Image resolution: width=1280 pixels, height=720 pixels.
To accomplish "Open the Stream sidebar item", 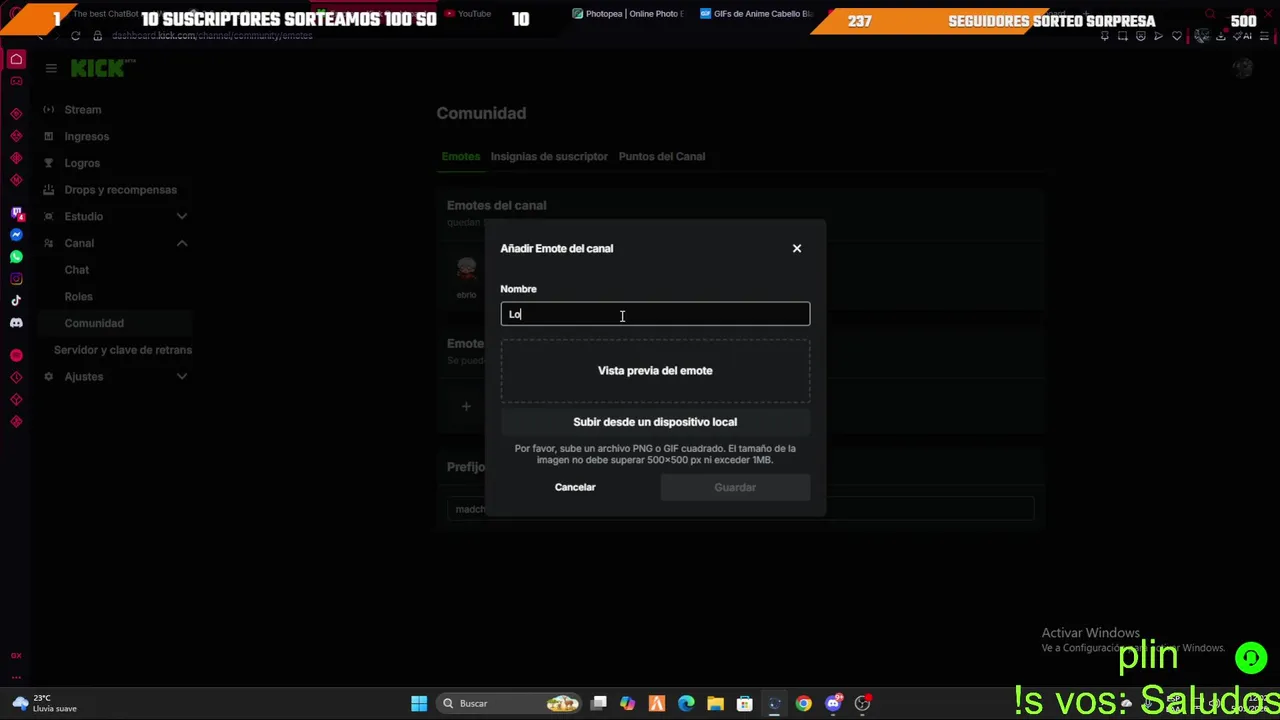I will tap(83, 110).
